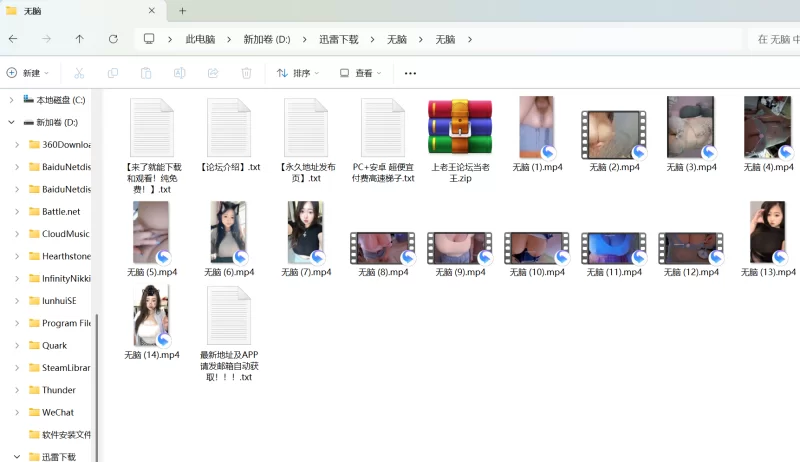Click the Paste clipboard icon
Viewport: 800px width, 462px height.
click(146, 73)
